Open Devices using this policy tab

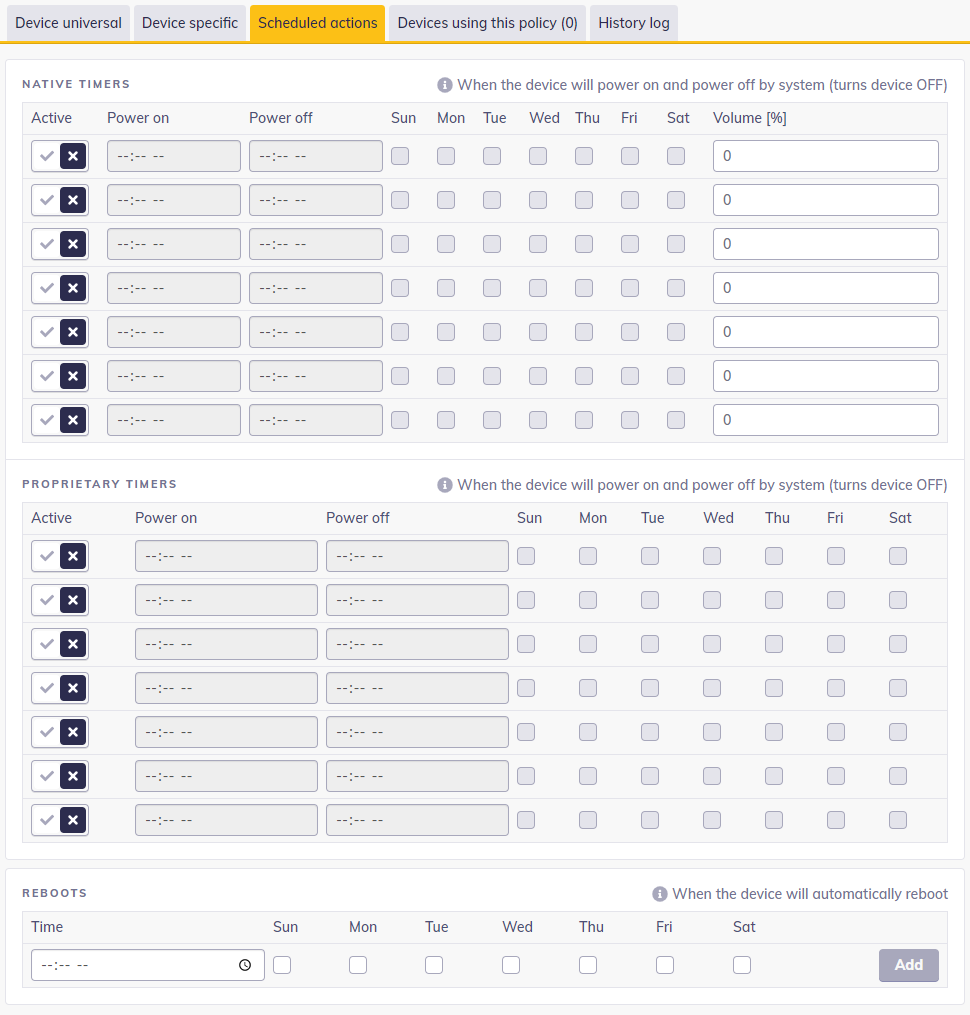click(x=487, y=23)
